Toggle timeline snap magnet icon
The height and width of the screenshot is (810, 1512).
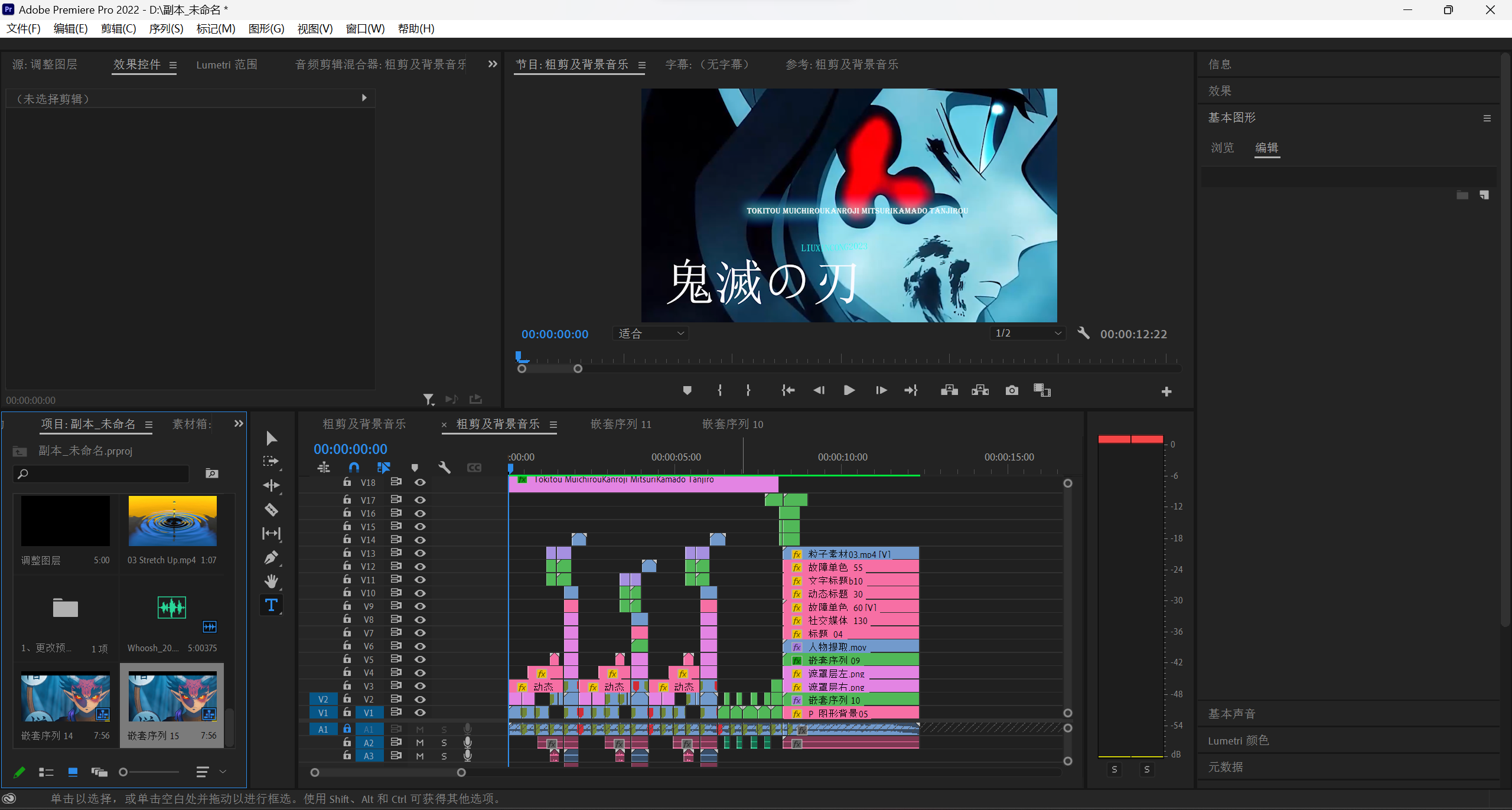(x=354, y=468)
